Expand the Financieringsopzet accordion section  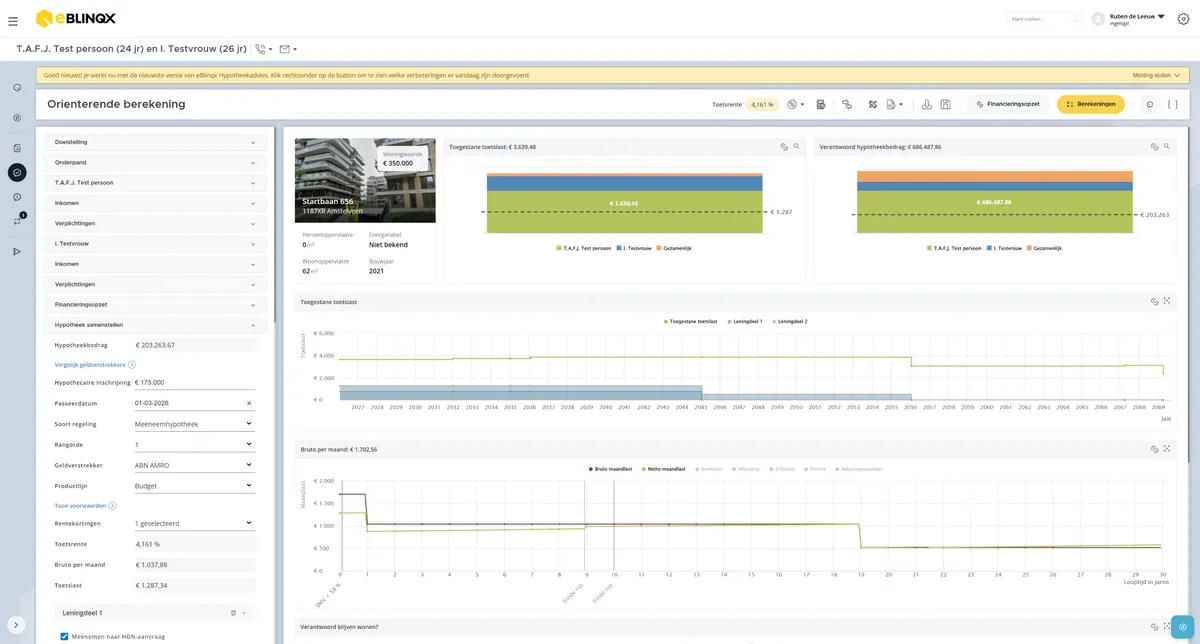[x=155, y=304]
